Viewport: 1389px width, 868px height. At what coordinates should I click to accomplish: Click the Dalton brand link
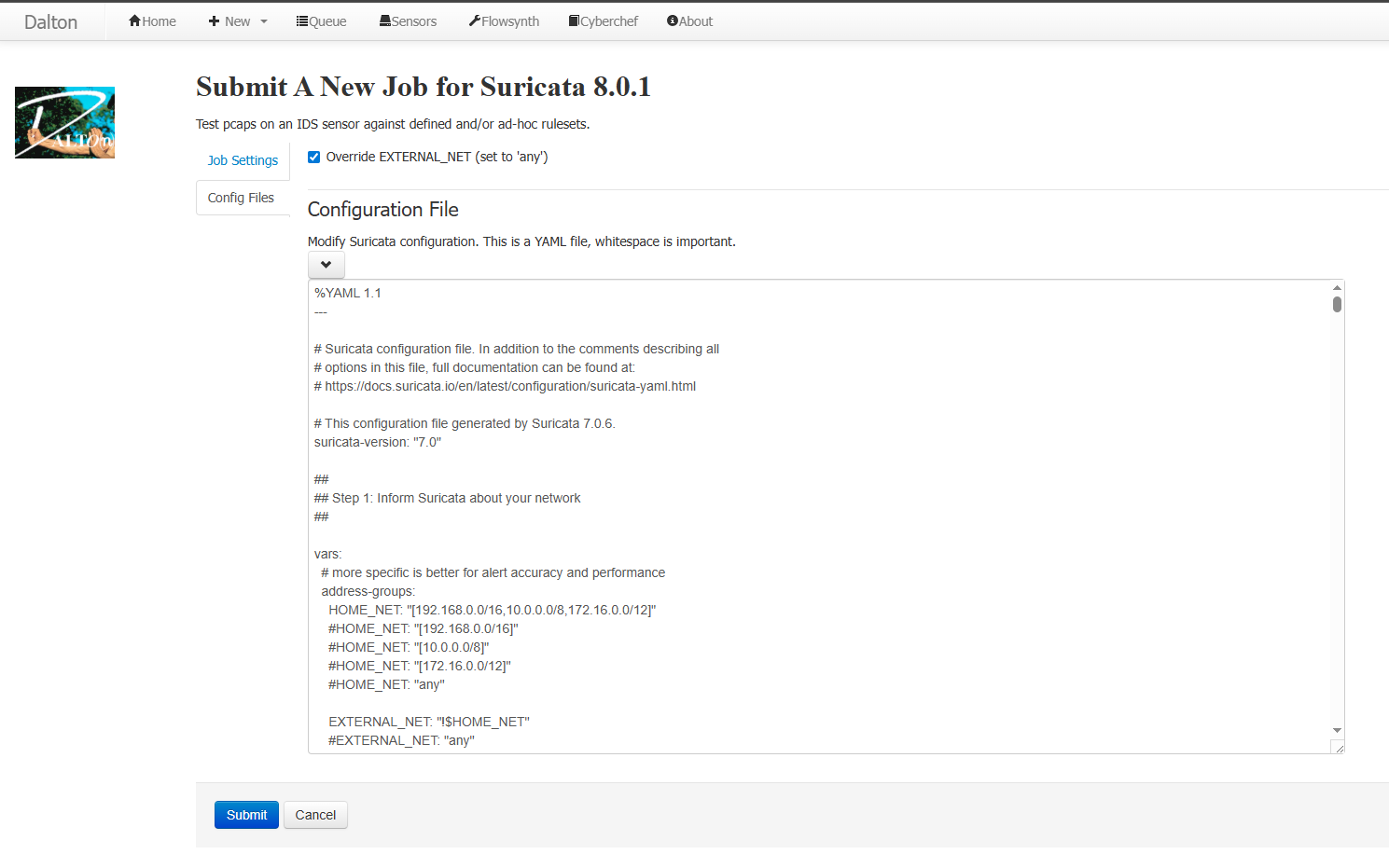pos(50,21)
